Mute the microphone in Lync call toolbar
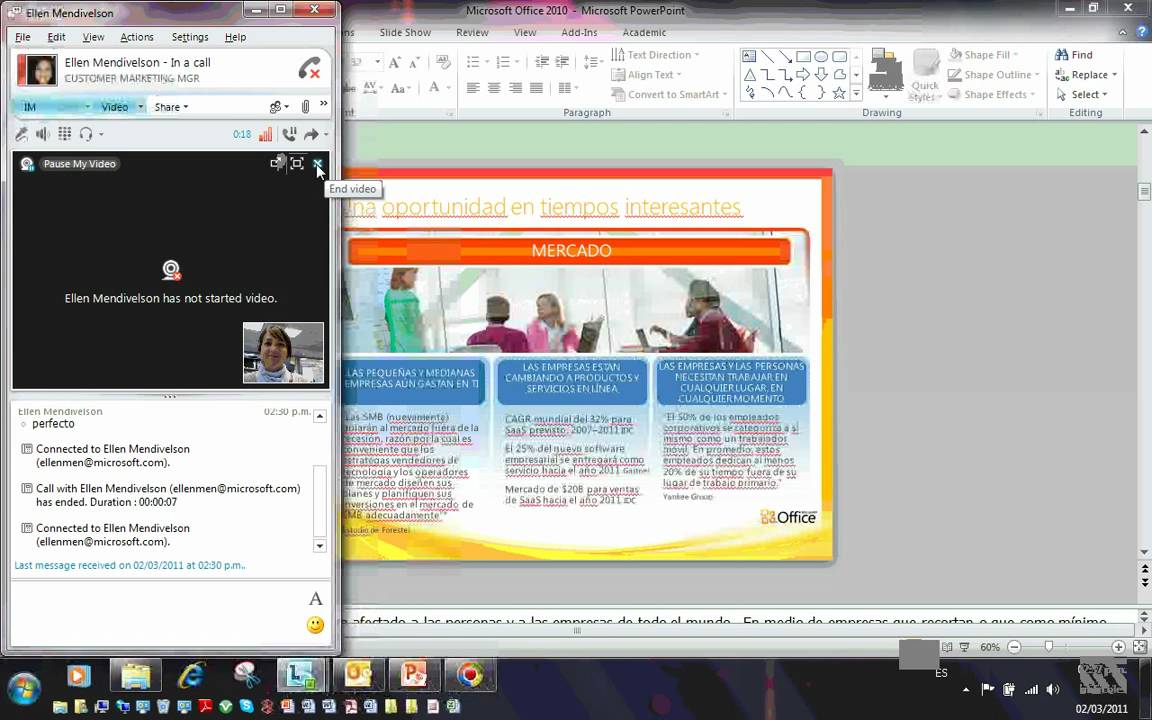The image size is (1152, 720). pos(22,134)
